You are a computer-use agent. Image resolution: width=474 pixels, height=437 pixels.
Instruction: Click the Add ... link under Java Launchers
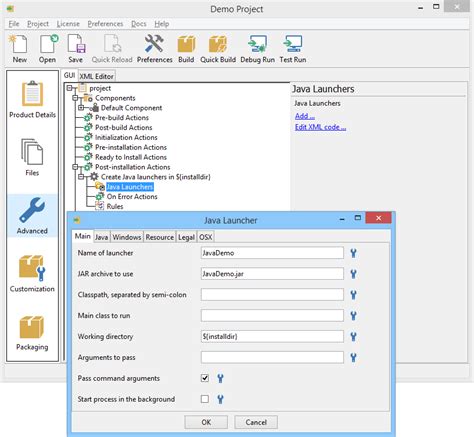[x=305, y=116]
